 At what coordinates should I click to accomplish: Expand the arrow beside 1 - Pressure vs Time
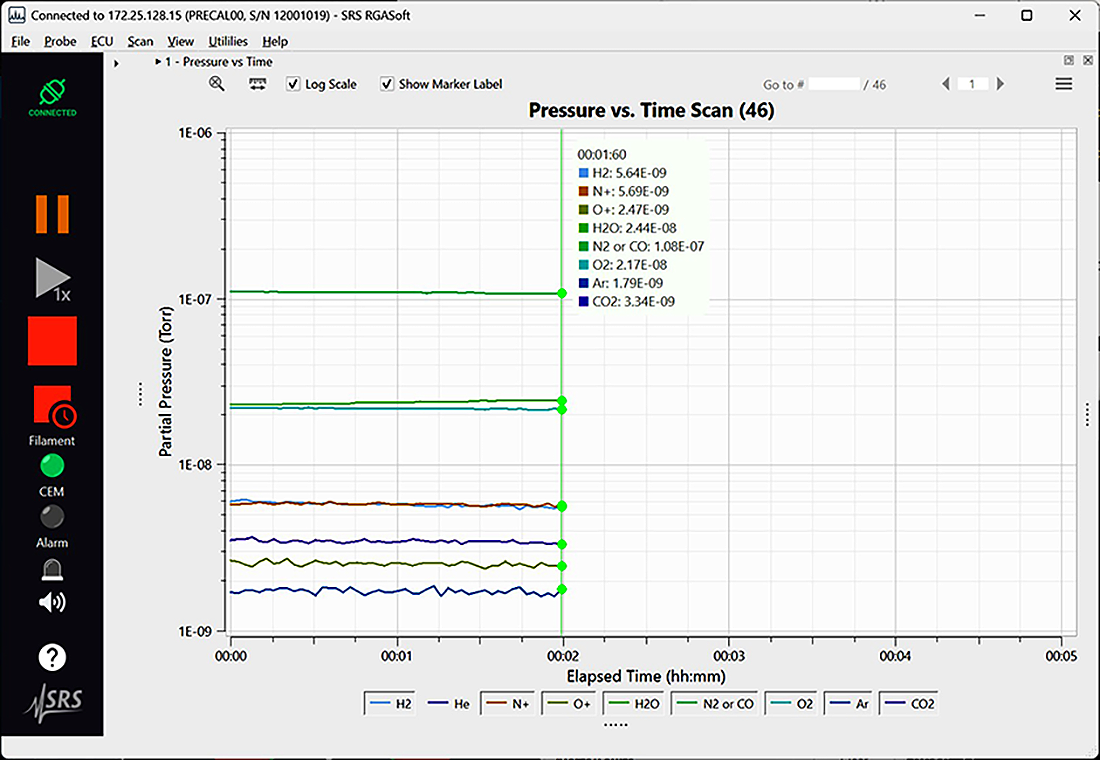tap(159, 62)
